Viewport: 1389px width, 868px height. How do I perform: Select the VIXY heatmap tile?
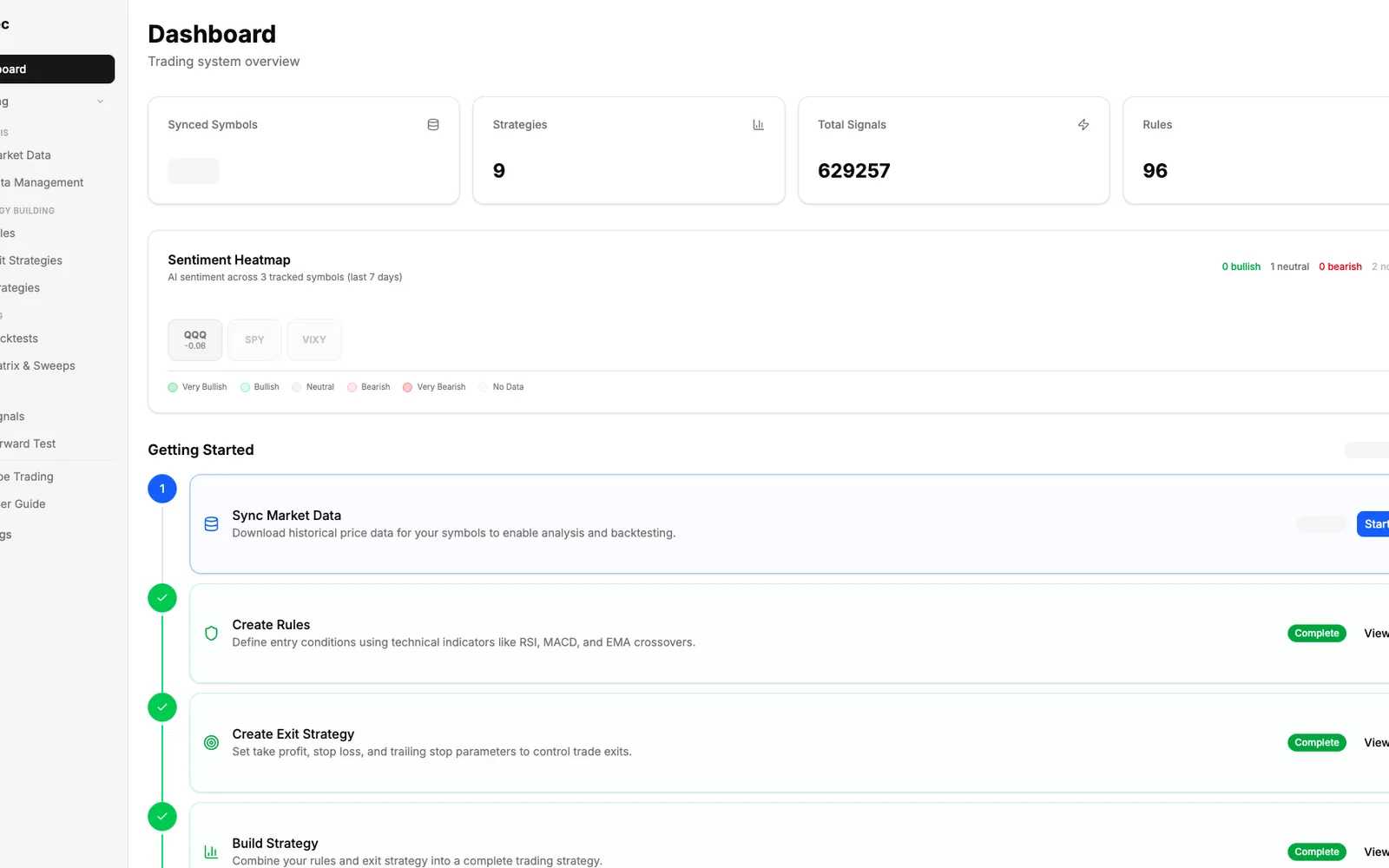pos(314,340)
